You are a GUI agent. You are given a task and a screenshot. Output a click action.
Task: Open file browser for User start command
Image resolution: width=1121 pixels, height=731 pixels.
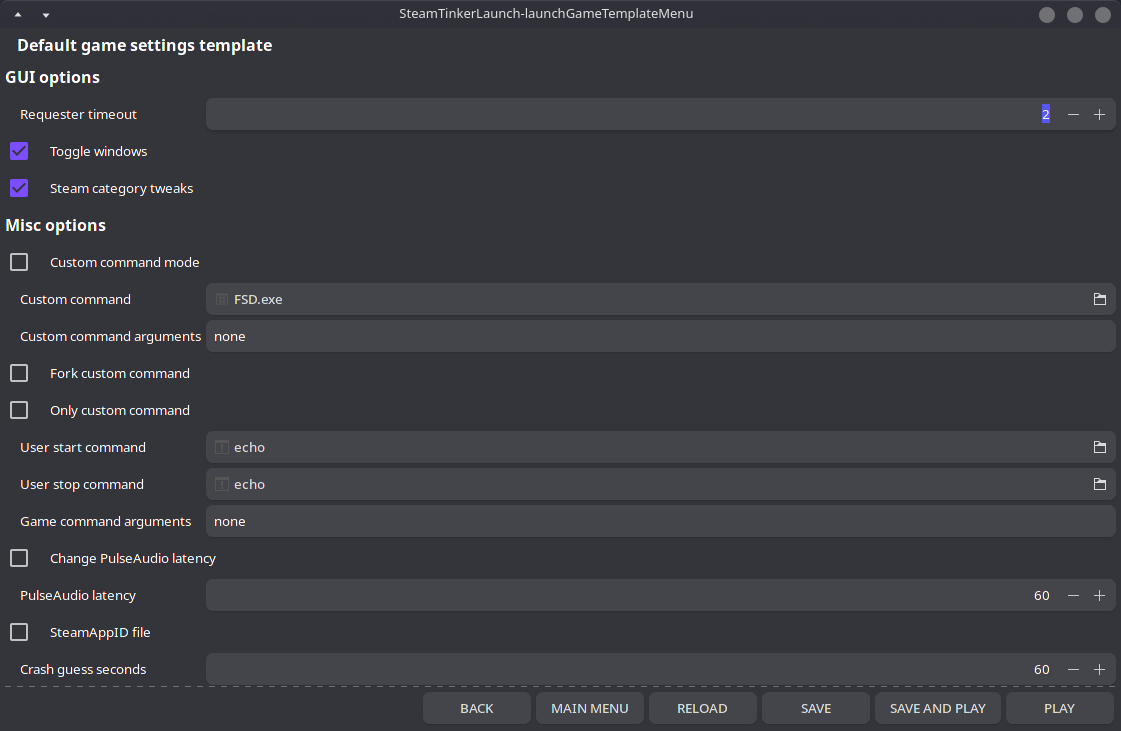pos(1099,447)
